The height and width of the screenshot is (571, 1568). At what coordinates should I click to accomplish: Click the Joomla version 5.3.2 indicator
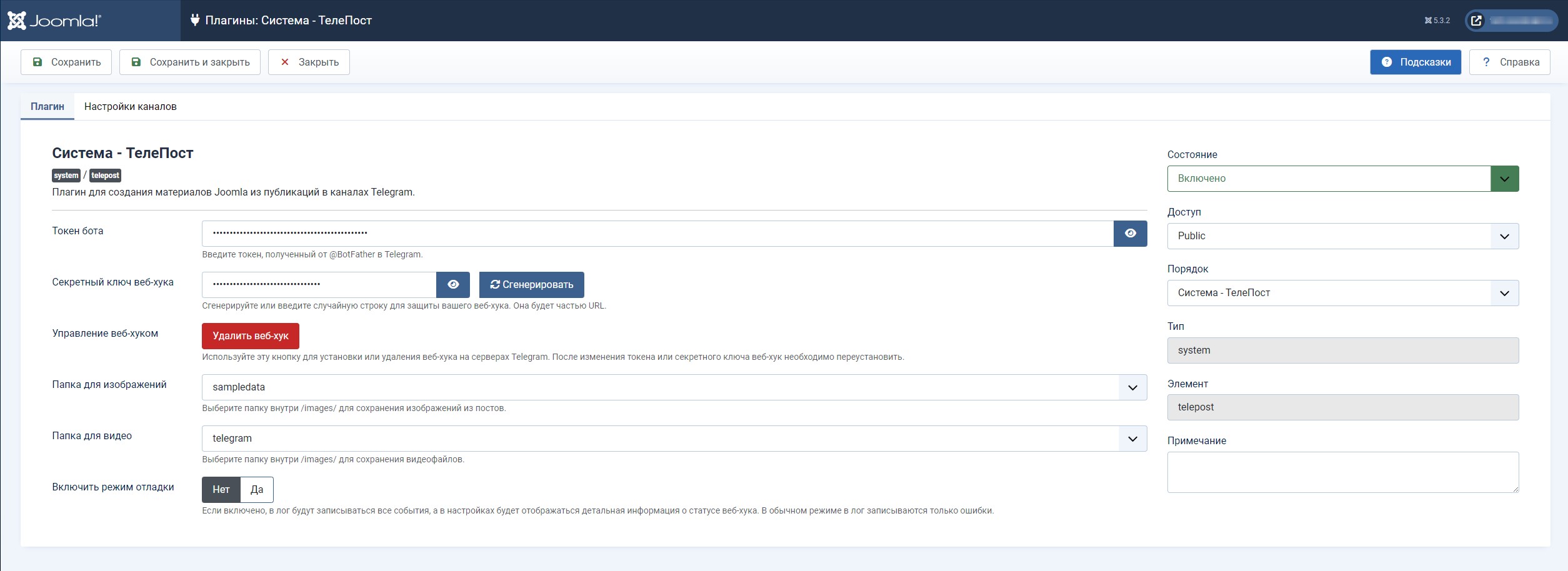(x=1437, y=21)
